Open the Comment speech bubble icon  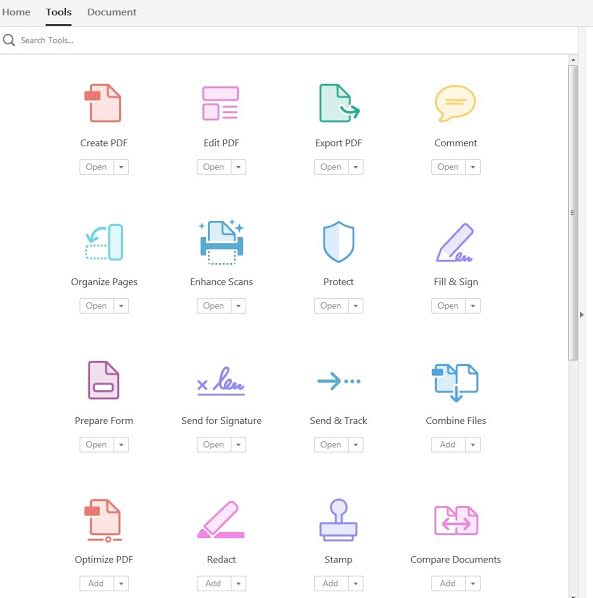coord(455,103)
